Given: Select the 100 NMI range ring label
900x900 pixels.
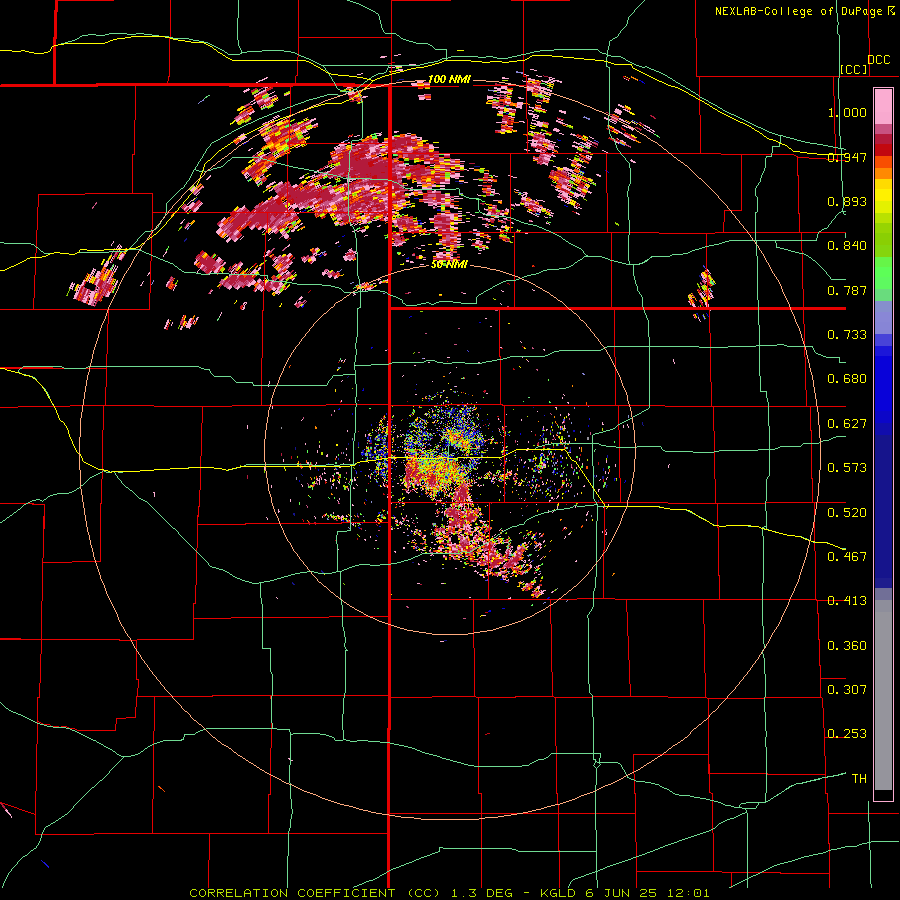Looking at the screenshot, I should tap(449, 79).
